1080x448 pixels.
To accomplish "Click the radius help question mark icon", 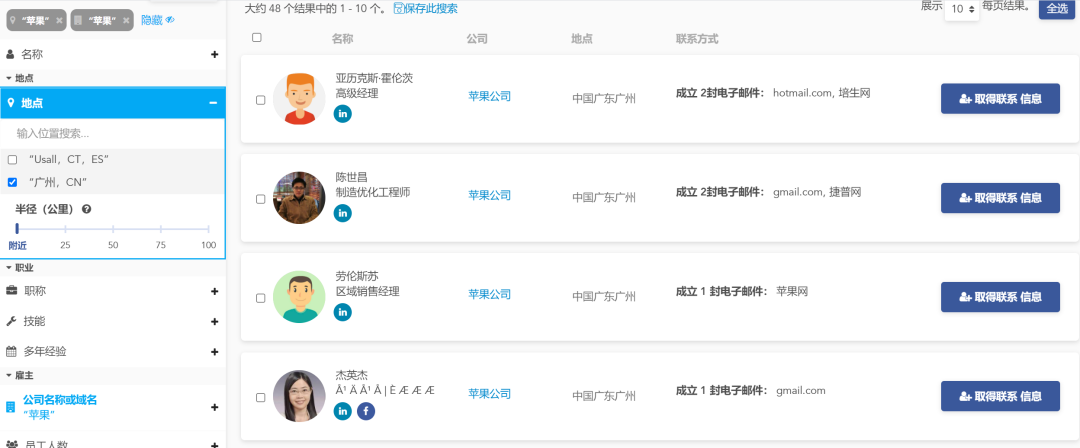I will (87, 209).
